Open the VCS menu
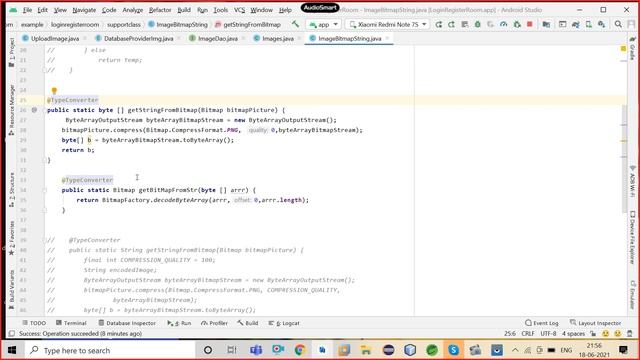This screenshot has width=640, height=360. [x=239, y=10]
